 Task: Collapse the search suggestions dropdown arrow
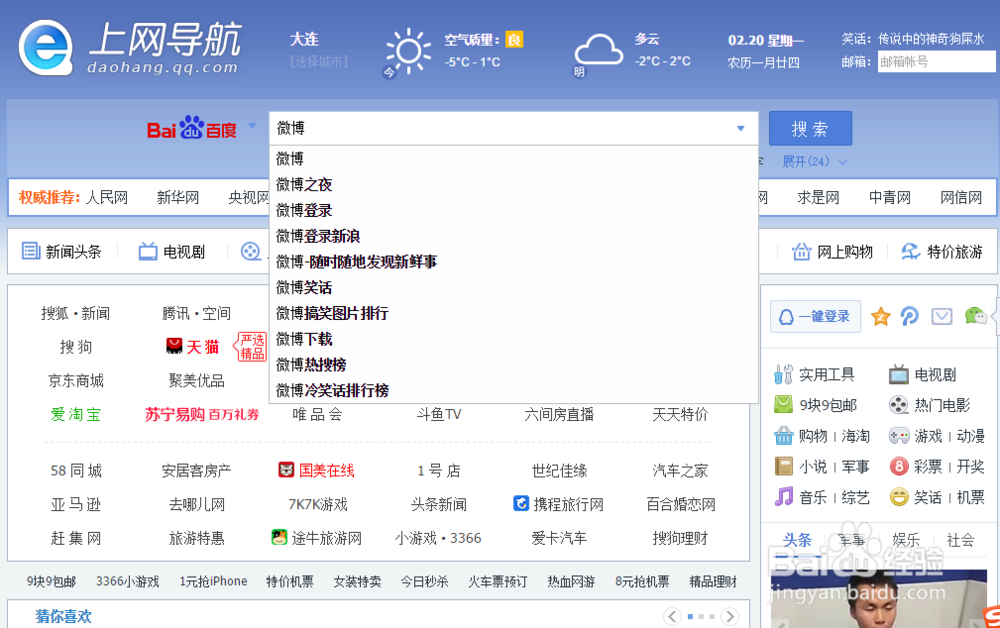(740, 128)
